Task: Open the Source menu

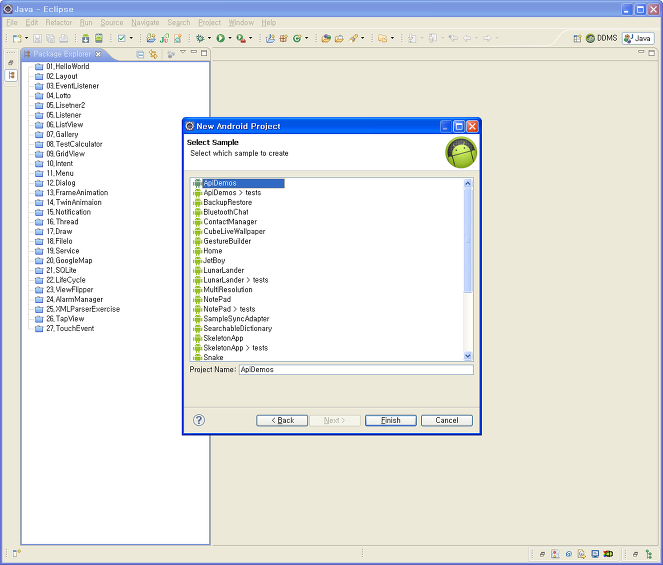Action: tap(112, 22)
